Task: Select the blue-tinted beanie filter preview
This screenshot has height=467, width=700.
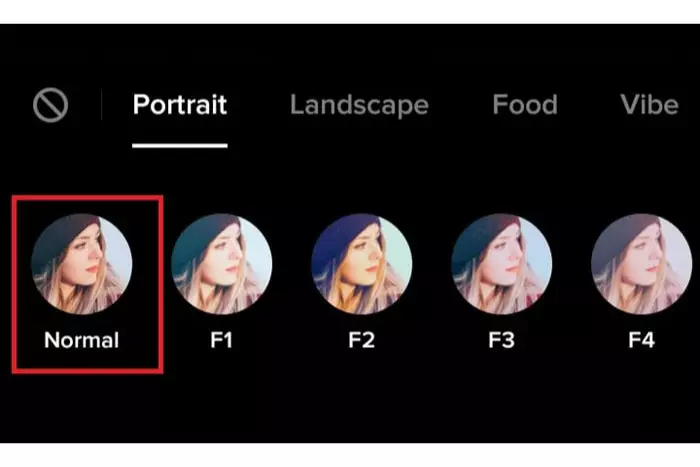Action: 362,264
